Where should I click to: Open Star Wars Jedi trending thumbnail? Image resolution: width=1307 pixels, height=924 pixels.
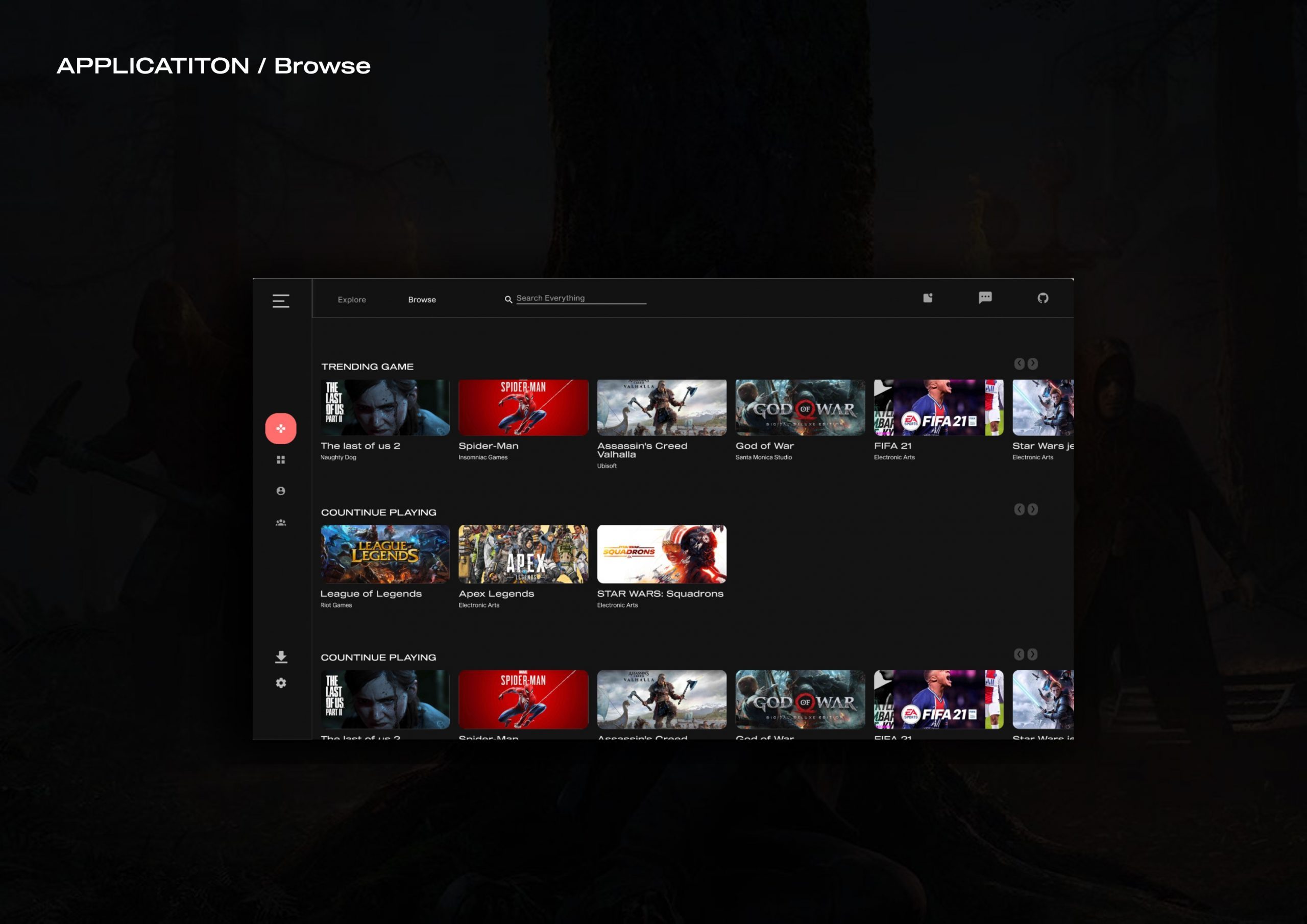1043,407
